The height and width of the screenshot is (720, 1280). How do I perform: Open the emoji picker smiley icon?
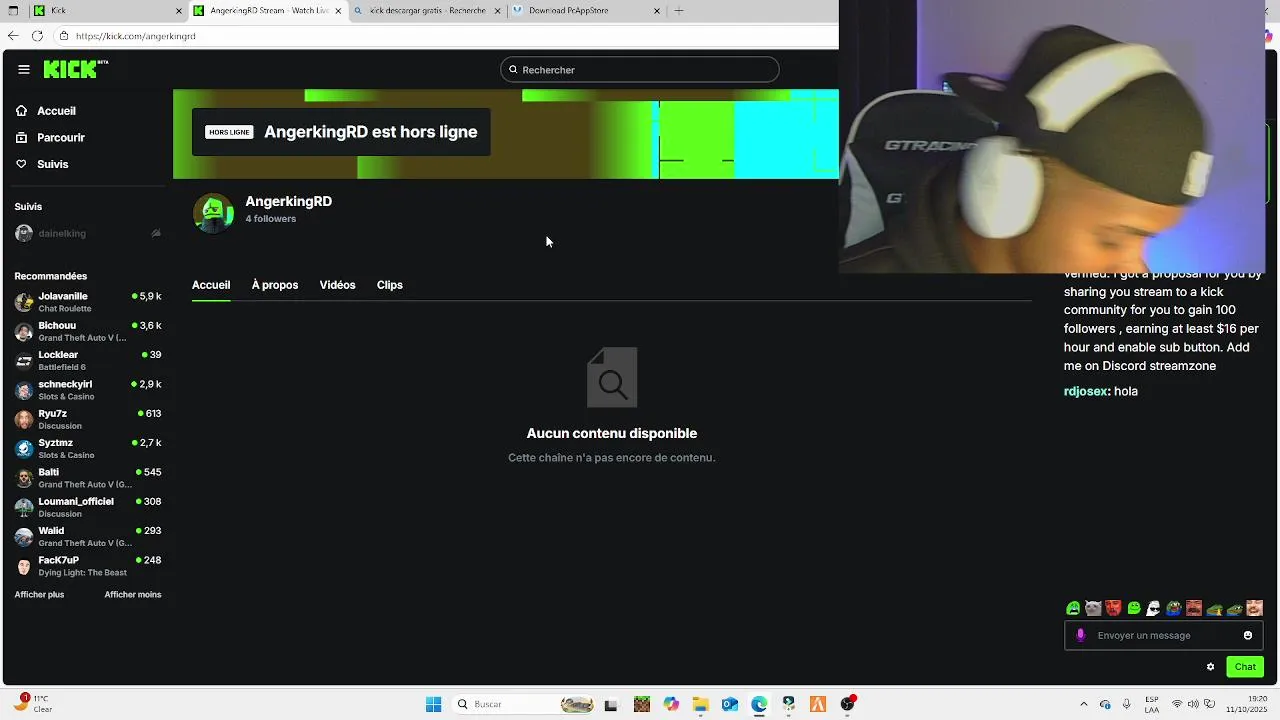click(1248, 636)
